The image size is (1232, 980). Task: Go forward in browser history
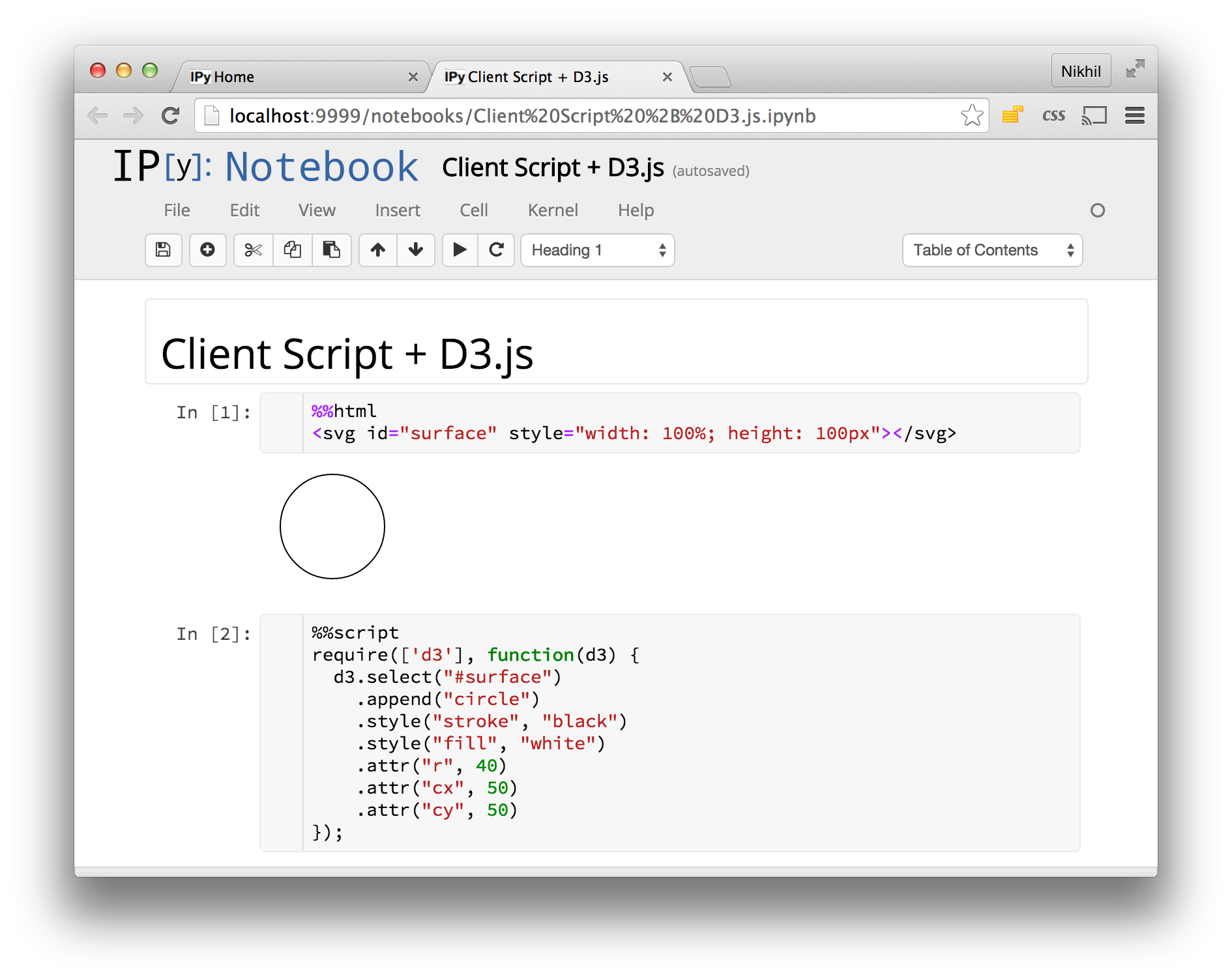(x=134, y=116)
